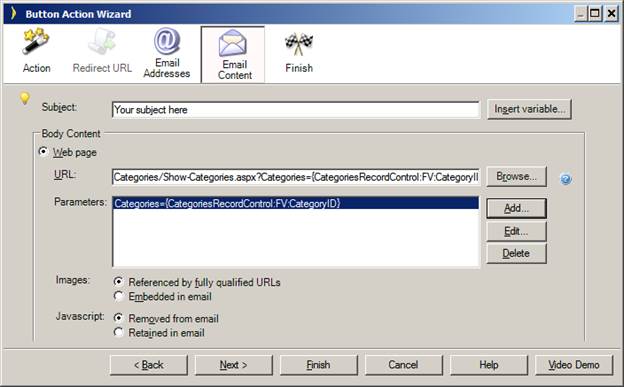This screenshot has width=624, height=387.
Task: Go to previous step with Back
Action: pos(148,365)
